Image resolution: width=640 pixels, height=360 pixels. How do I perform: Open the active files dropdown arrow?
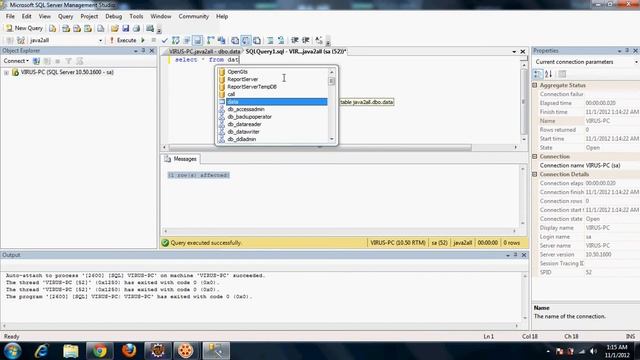pyautogui.click(x=514, y=52)
